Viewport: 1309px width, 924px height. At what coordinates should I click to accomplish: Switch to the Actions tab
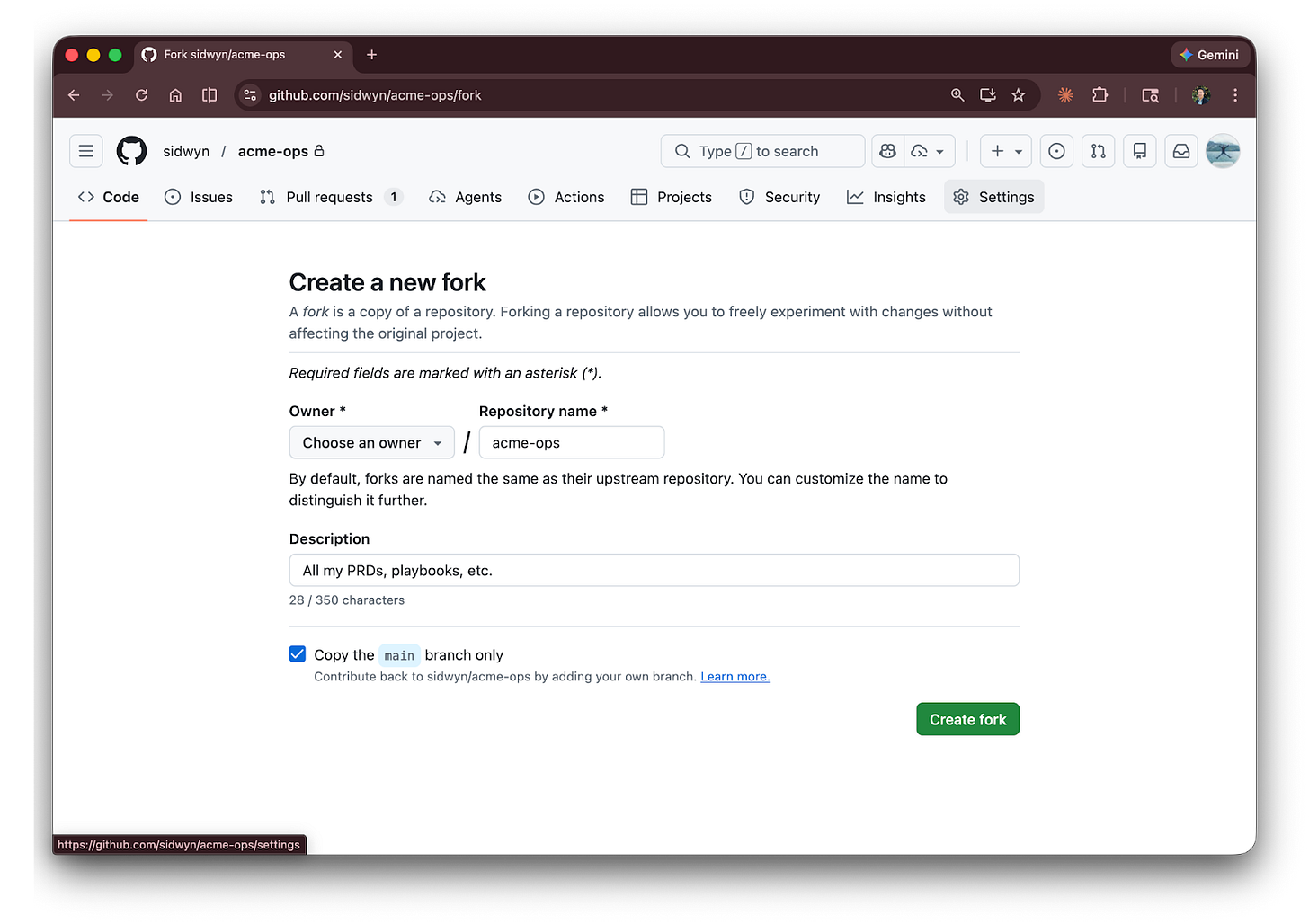(566, 197)
